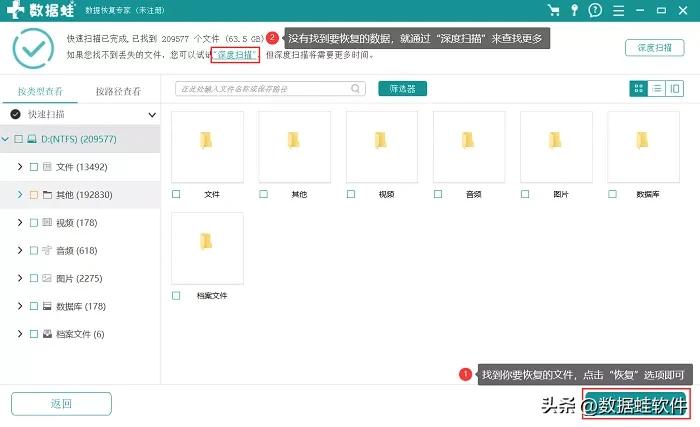This screenshot has height=427, width=700.
Task: Tick checkbox under 视频 folder thumbnail
Action: [x=351, y=194]
